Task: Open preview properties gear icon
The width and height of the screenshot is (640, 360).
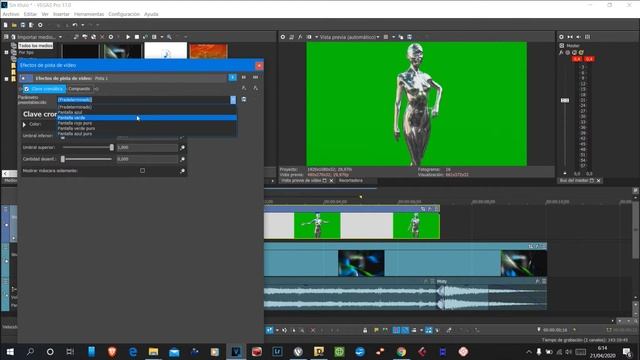Action: [x=282, y=37]
